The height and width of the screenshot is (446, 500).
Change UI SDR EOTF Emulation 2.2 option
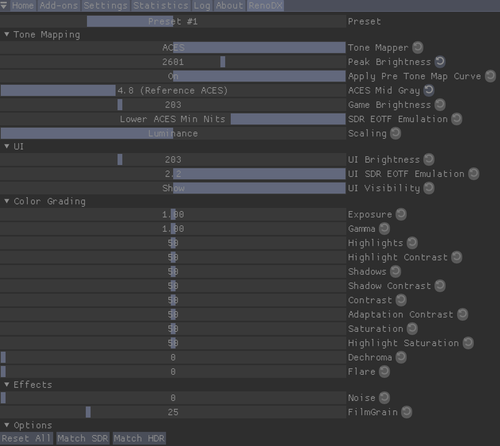coord(173,174)
